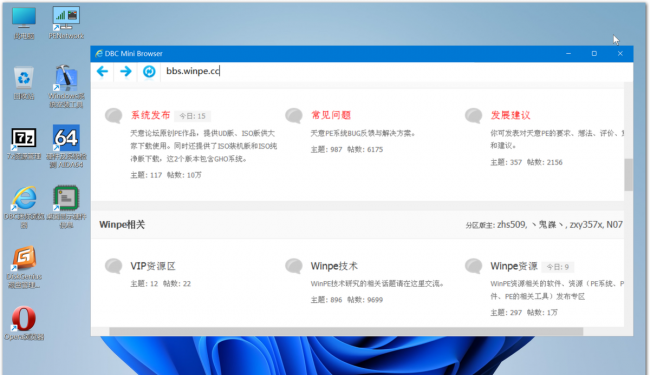Launch the green chip hardware tool shortcut
650x375 pixels.
(x=66, y=207)
